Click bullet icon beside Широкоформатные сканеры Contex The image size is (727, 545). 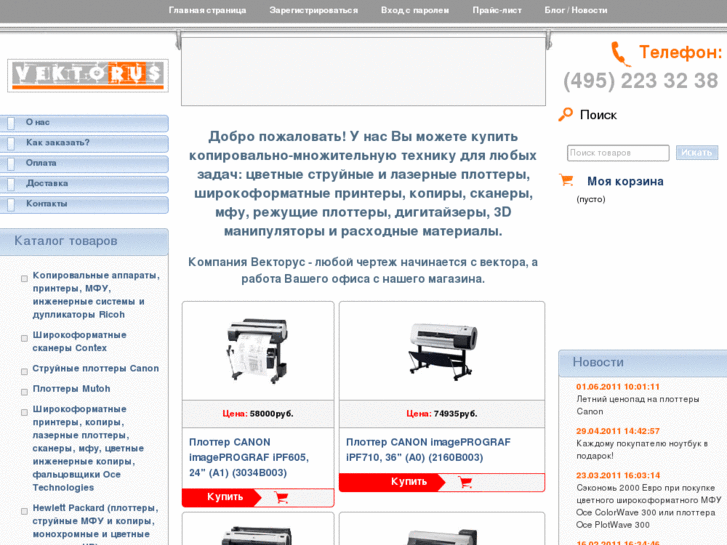click(x=24, y=338)
